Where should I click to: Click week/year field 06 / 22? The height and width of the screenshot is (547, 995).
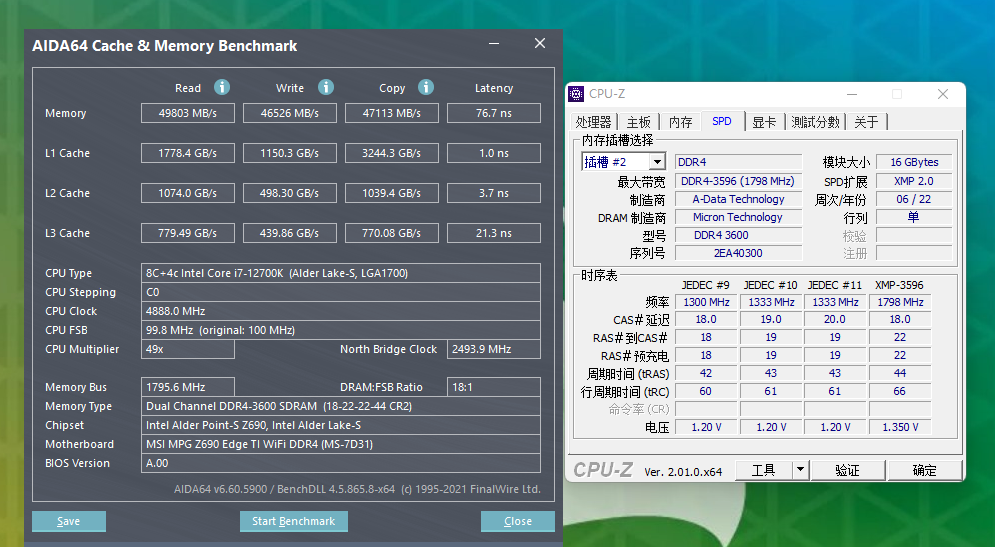(914, 199)
